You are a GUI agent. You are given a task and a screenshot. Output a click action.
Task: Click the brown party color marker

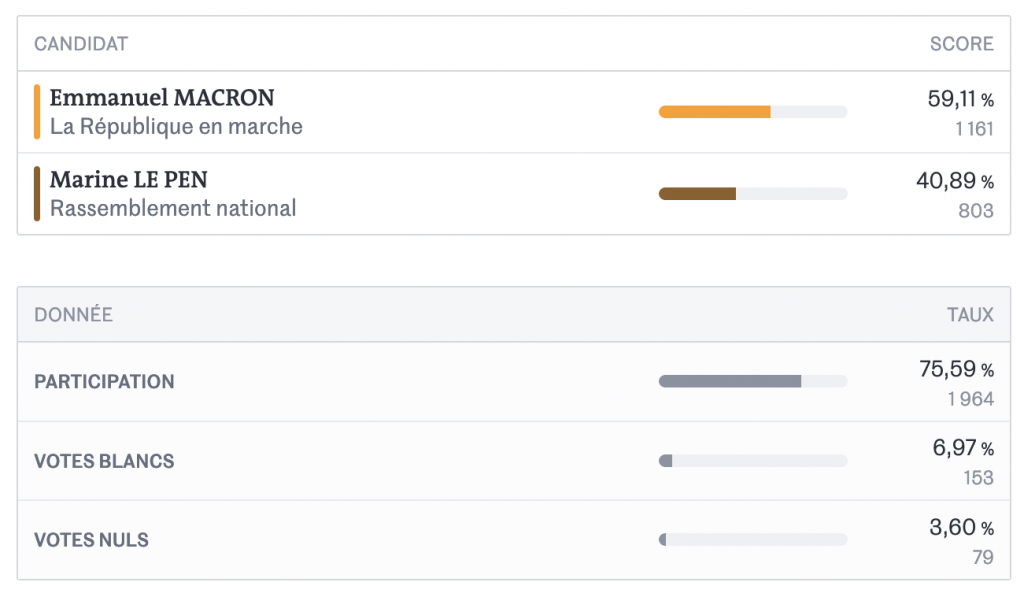[37, 193]
